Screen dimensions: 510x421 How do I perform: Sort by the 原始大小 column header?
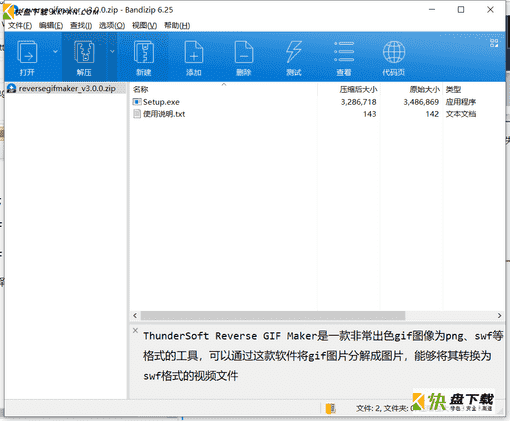[412, 89]
